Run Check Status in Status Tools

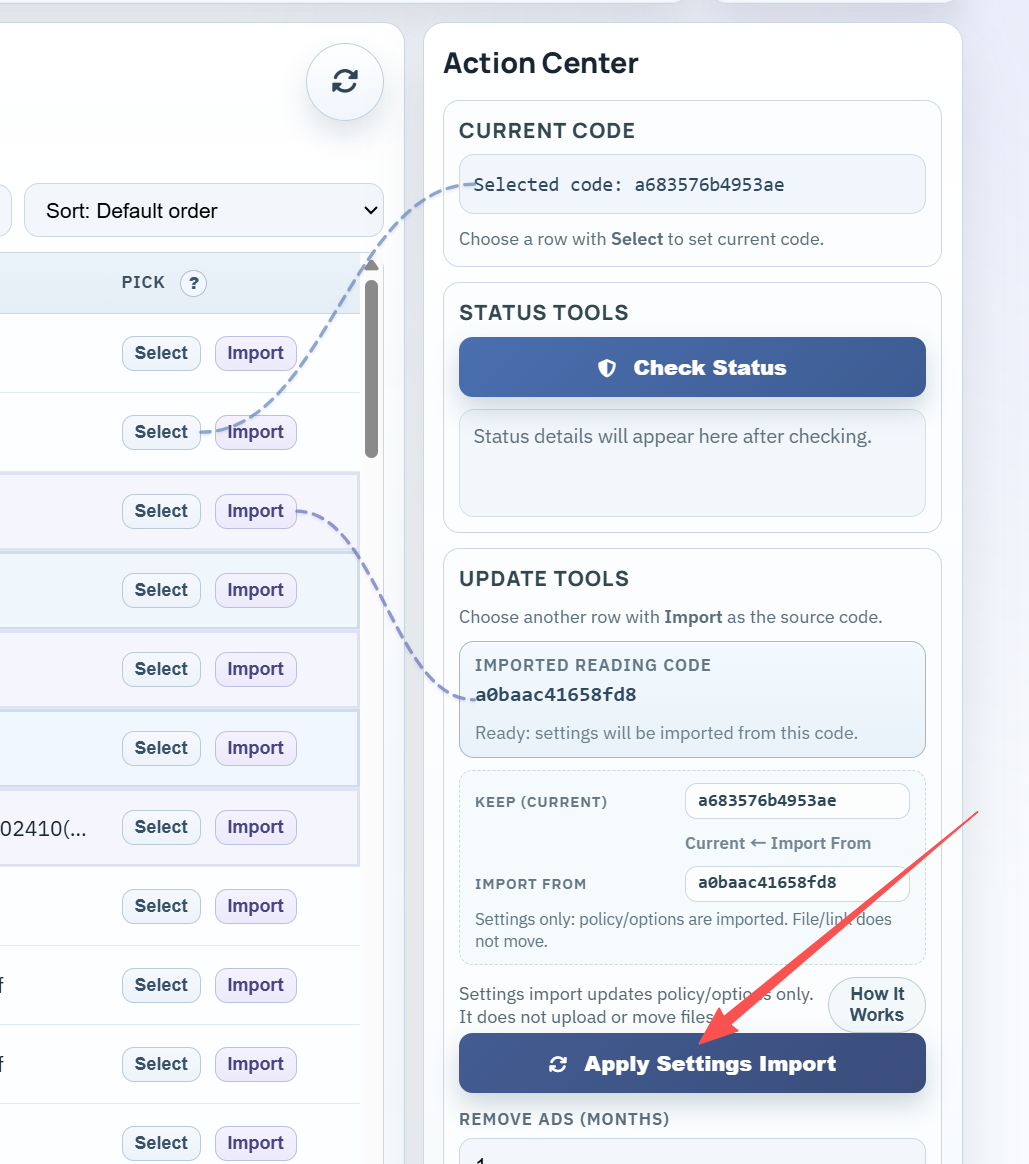coord(692,367)
